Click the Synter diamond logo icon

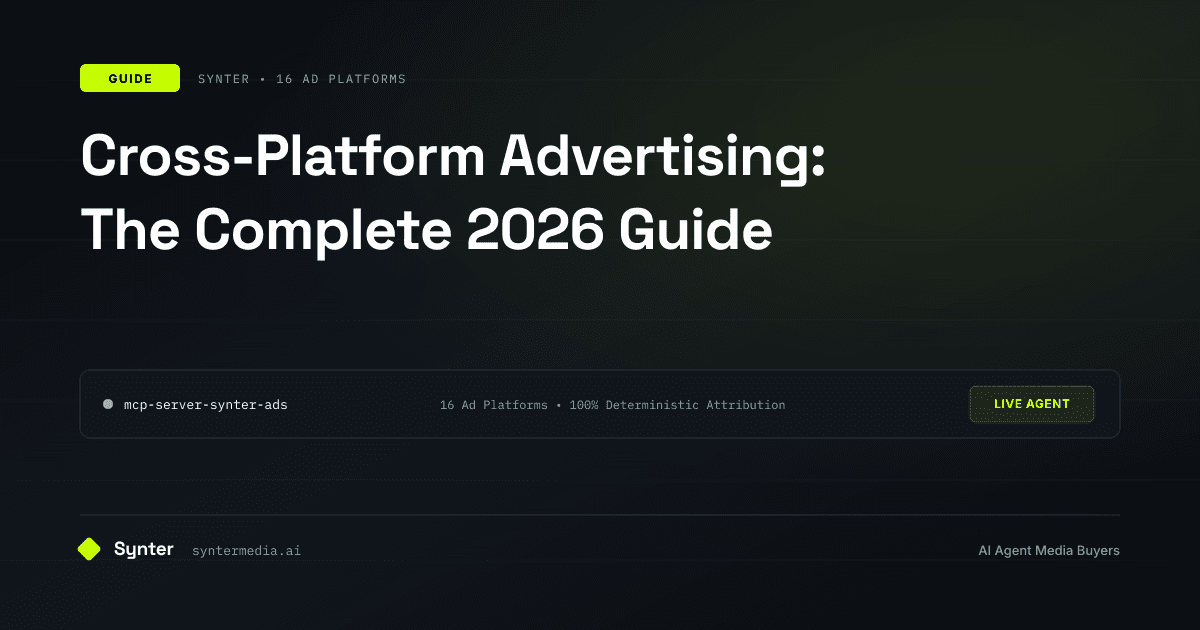point(89,549)
